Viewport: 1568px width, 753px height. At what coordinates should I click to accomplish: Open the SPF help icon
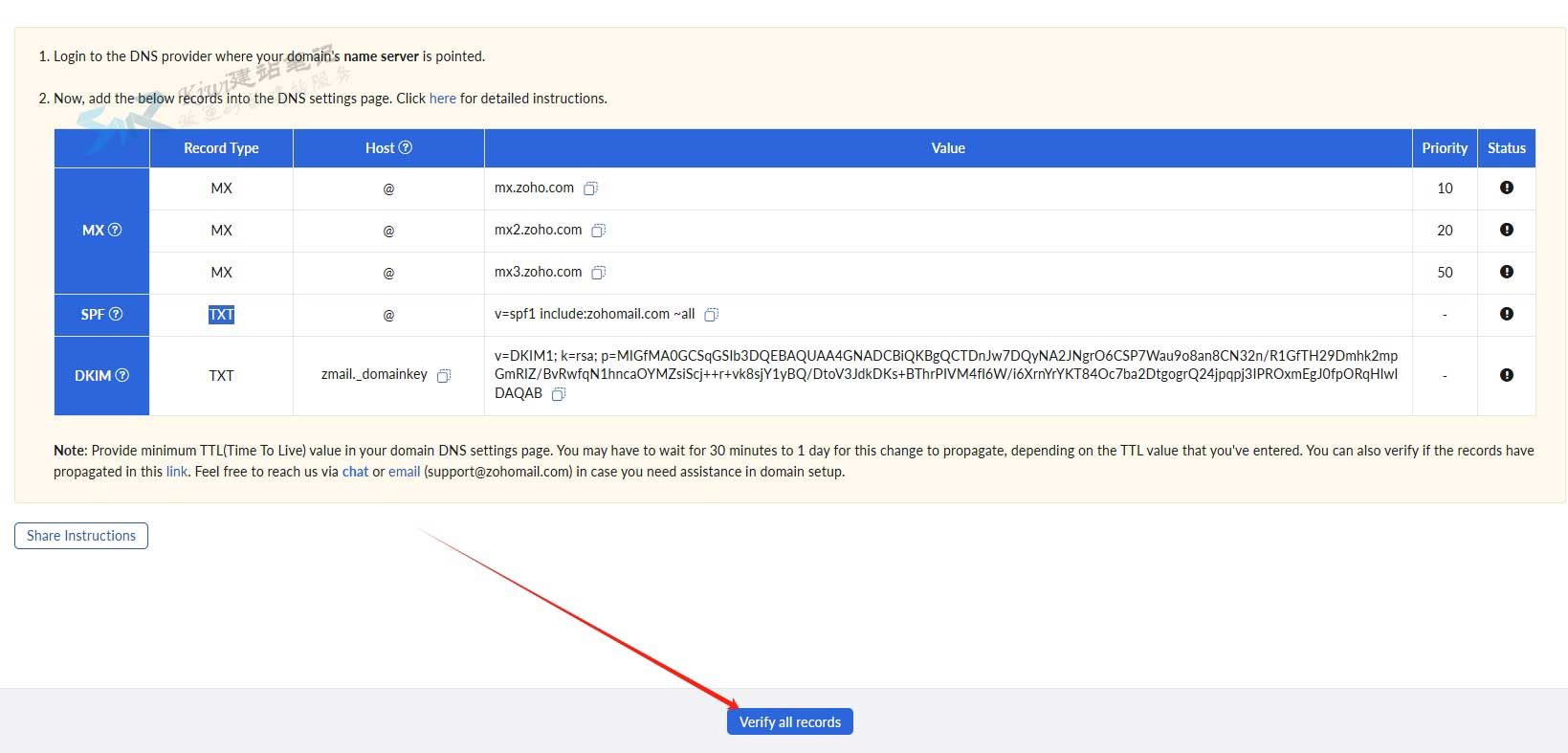[x=116, y=314]
